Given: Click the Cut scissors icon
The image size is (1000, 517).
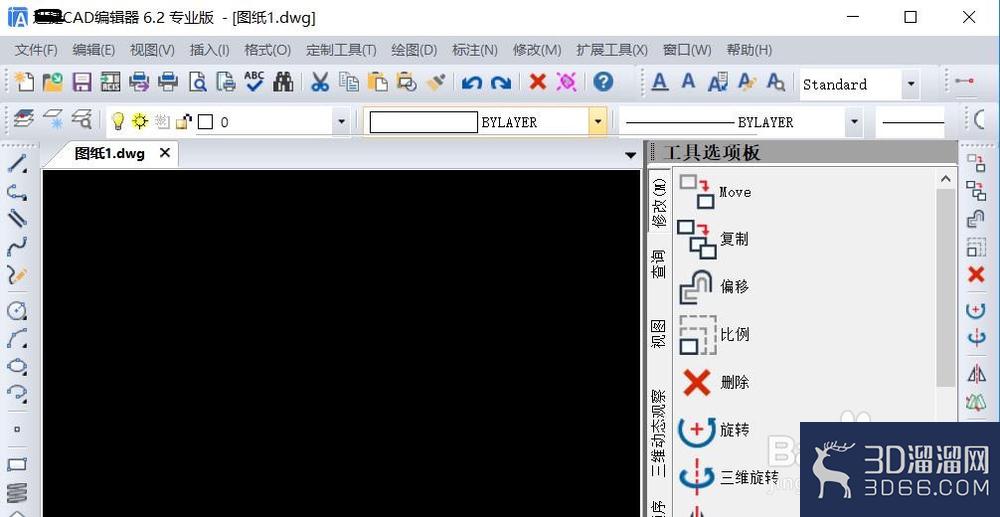Looking at the screenshot, I should pyautogui.click(x=320, y=82).
